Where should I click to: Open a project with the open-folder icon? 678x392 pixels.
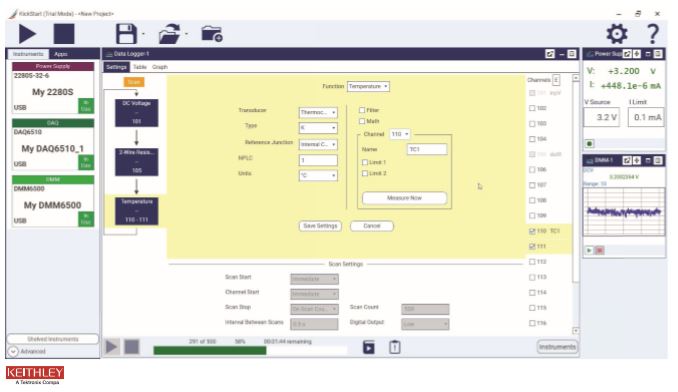(x=170, y=34)
